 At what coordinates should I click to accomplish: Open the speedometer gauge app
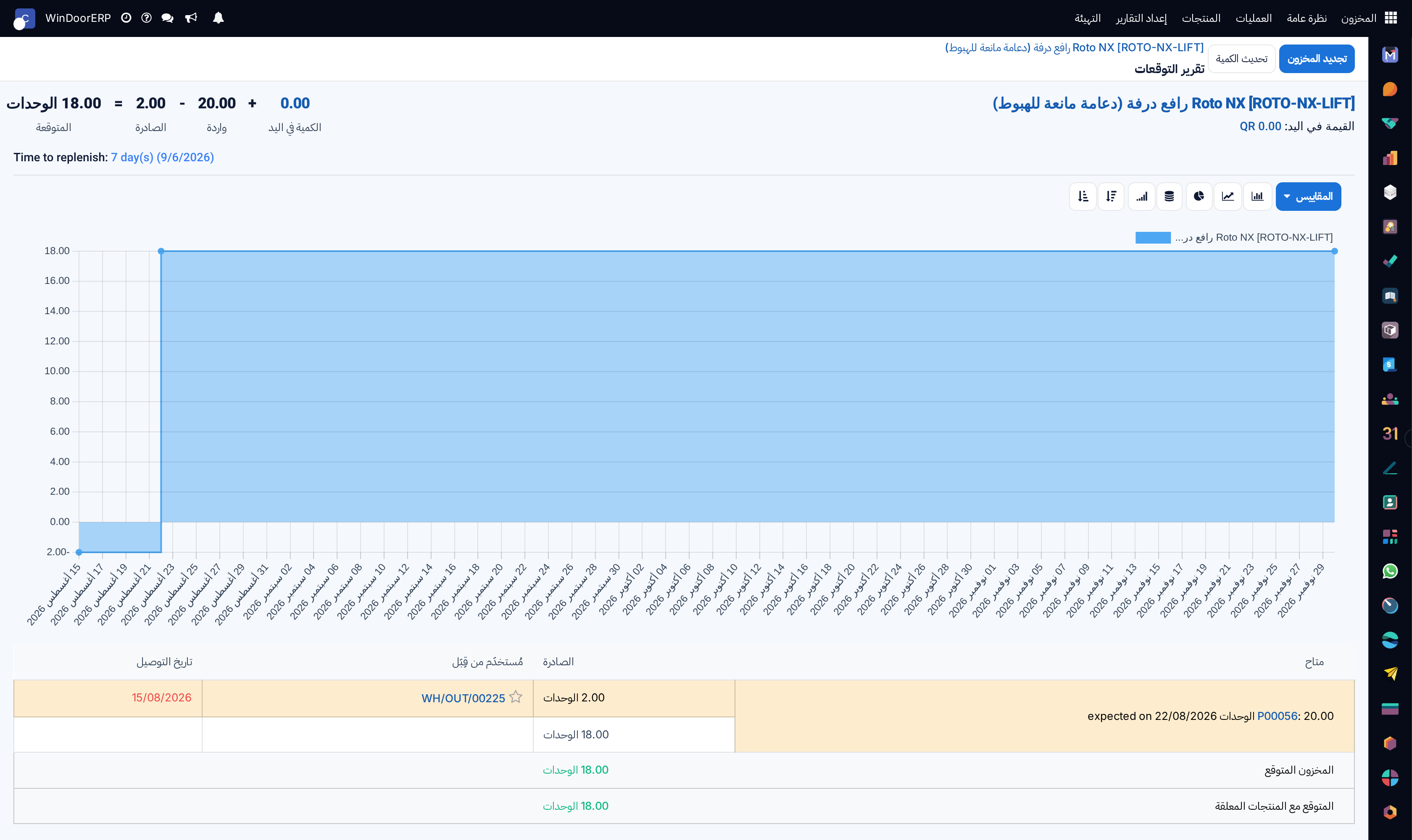click(x=1389, y=606)
